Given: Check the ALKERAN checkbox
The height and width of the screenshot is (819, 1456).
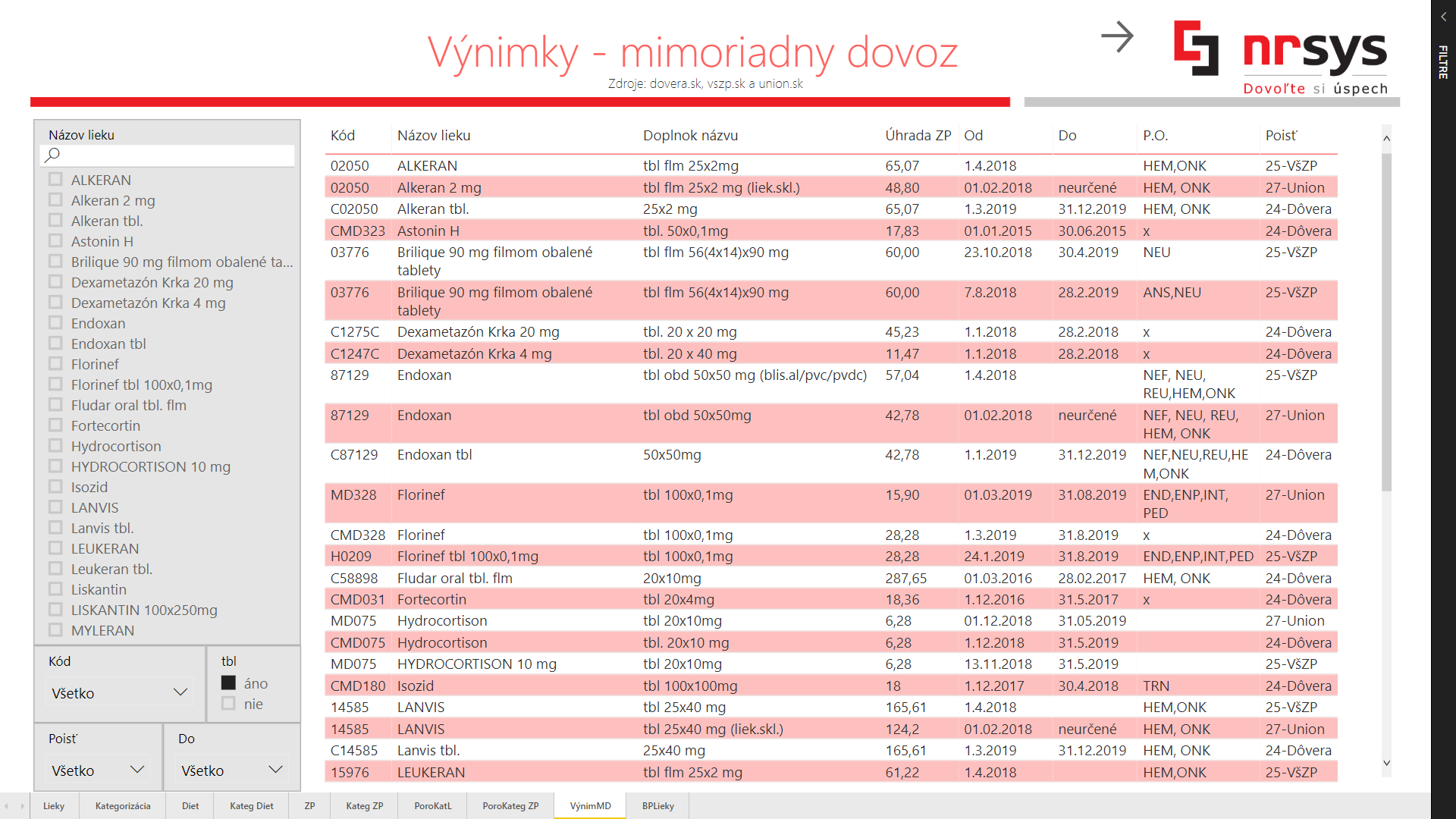Looking at the screenshot, I should pyautogui.click(x=55, y=180).
